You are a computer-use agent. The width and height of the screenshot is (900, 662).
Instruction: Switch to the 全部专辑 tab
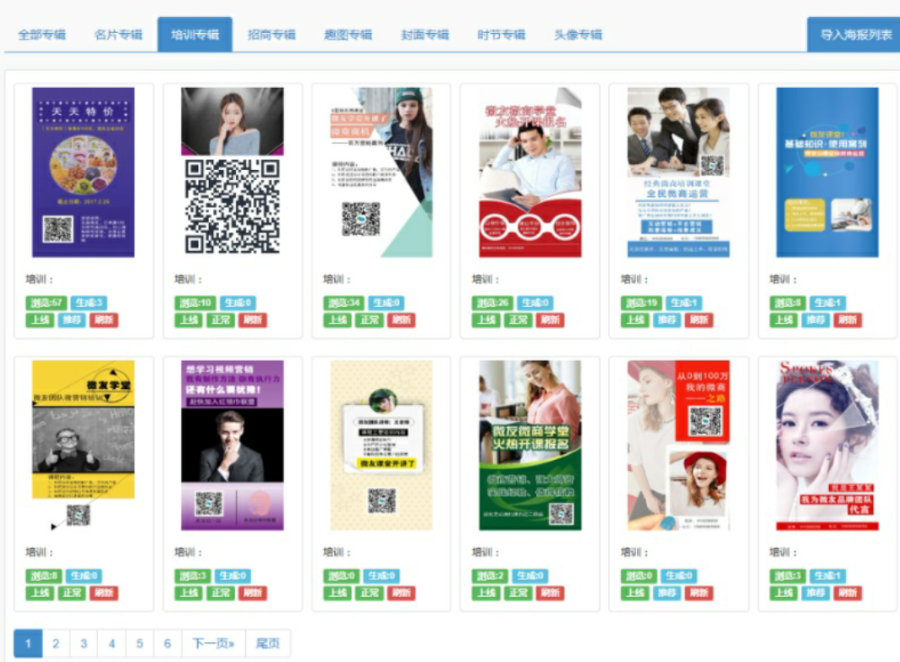(41, 35)
